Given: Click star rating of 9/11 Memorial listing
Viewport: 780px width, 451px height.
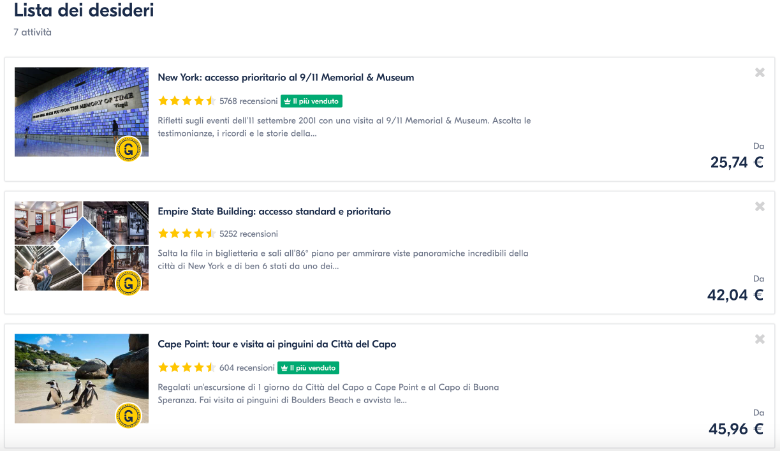Looking at the screenshot, I should [x=186, y=101].
